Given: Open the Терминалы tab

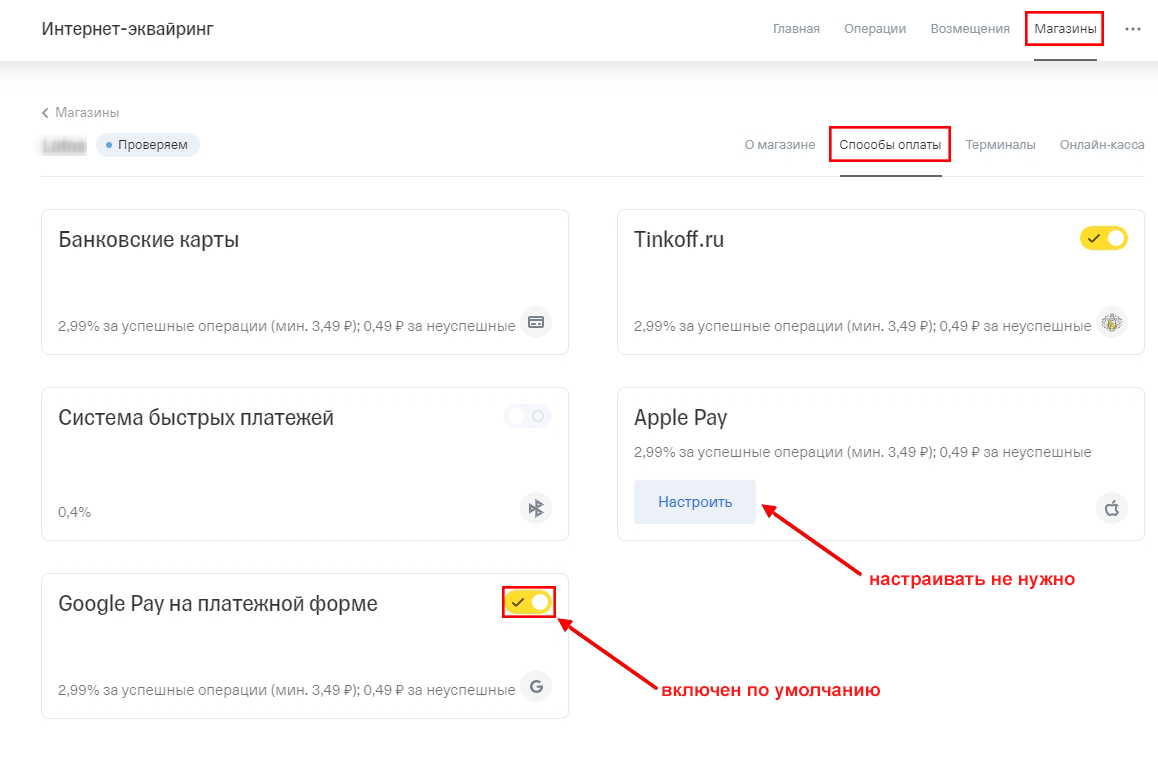Looking at the screenshot, I should 1000,145.
